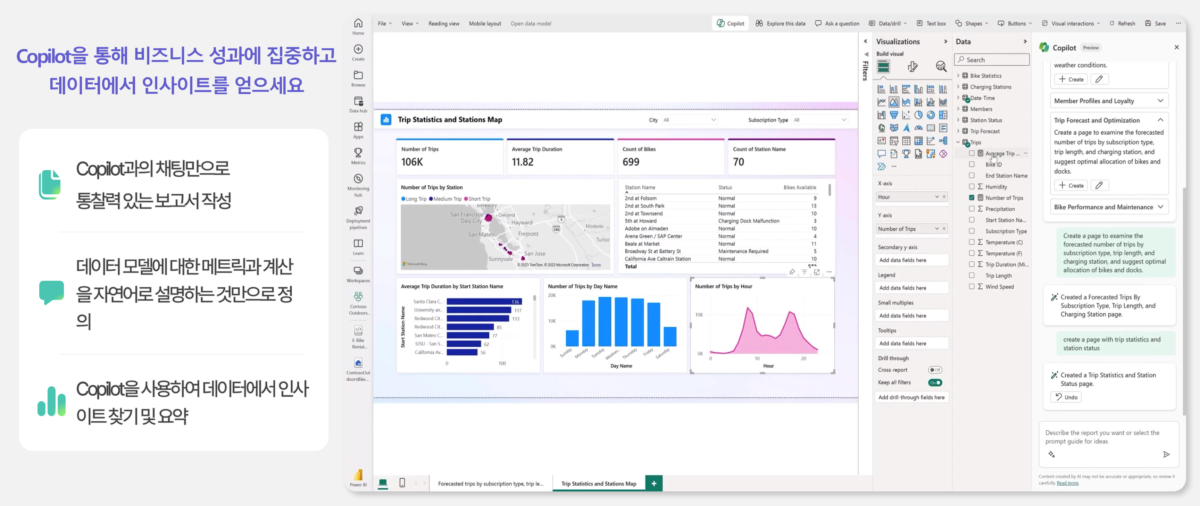Image resolution: width=1200 pixels, height=506 pixels.
Task: Open the Trip Statistics and Stations Map tab
Action: tap(599, 483)
